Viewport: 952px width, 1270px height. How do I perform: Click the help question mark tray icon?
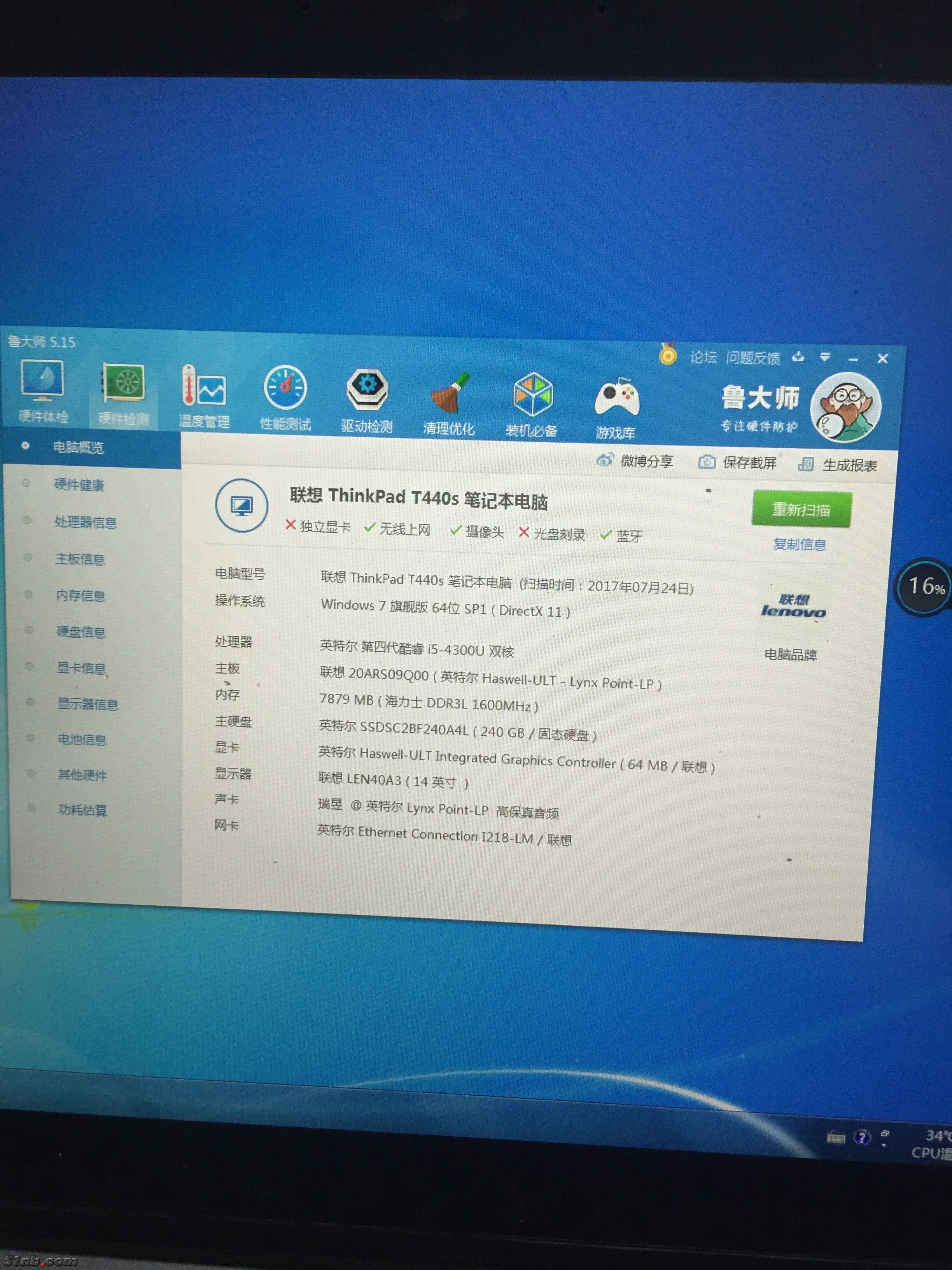click(x=862, y=1137)
